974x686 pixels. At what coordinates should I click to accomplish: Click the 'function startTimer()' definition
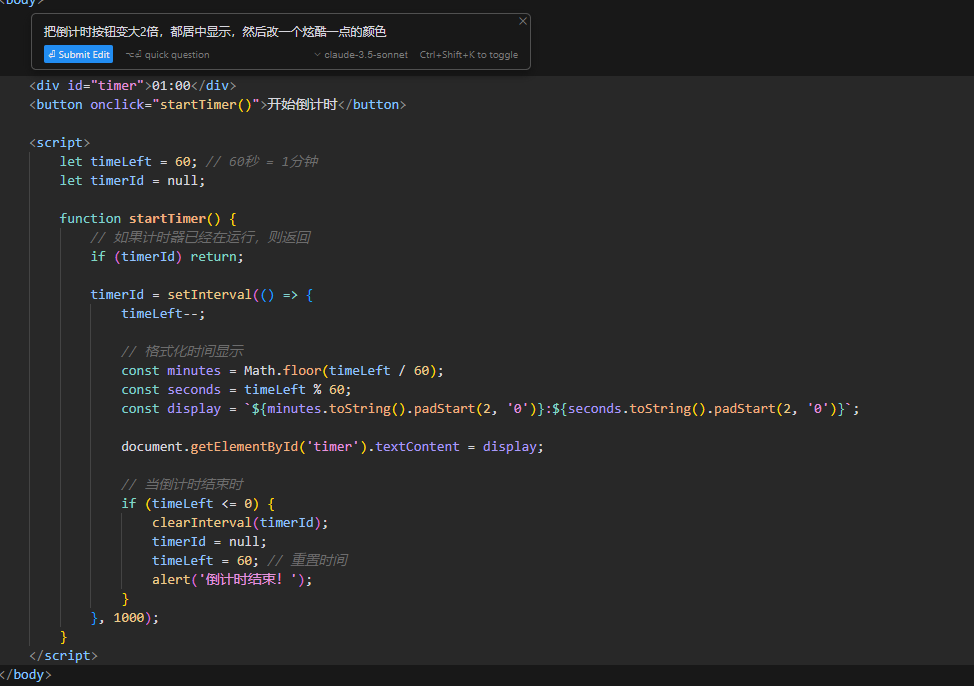click(x=148, y=219)
